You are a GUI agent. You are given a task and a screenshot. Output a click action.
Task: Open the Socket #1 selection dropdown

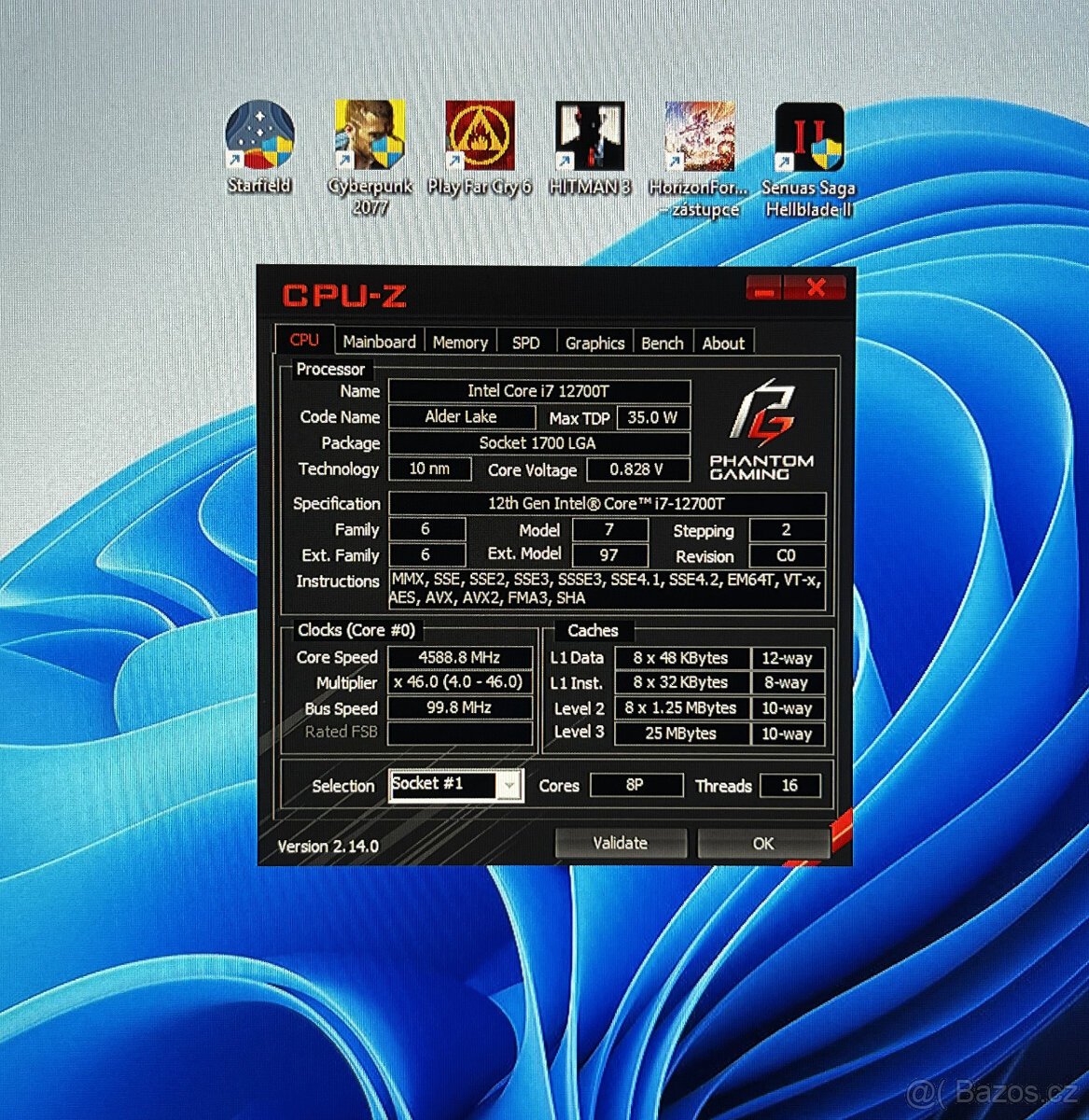coord(510,785)
